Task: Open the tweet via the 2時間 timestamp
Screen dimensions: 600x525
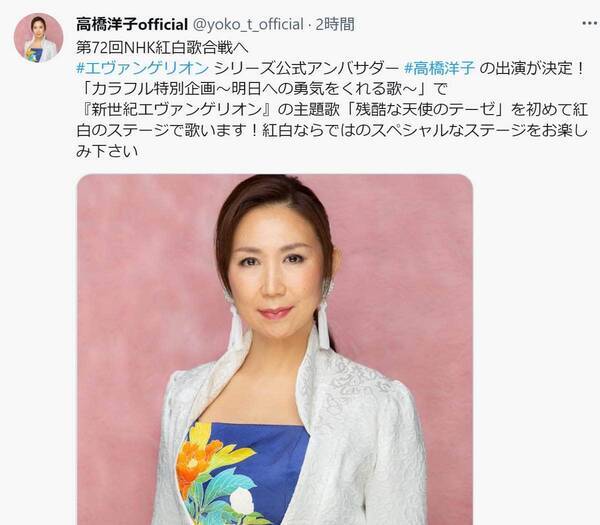Action: [335, 24]
